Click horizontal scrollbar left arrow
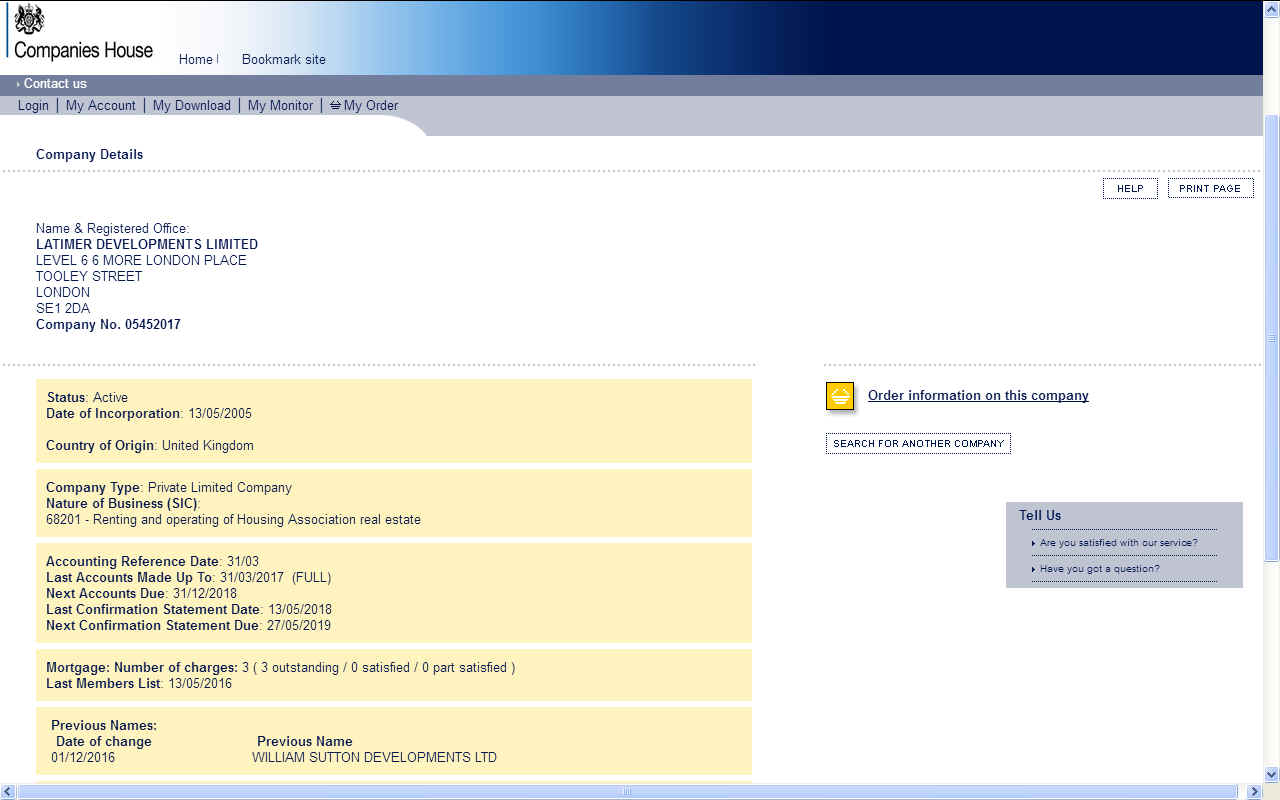Viewport: 1280px width, 800px height. (8, 792)
